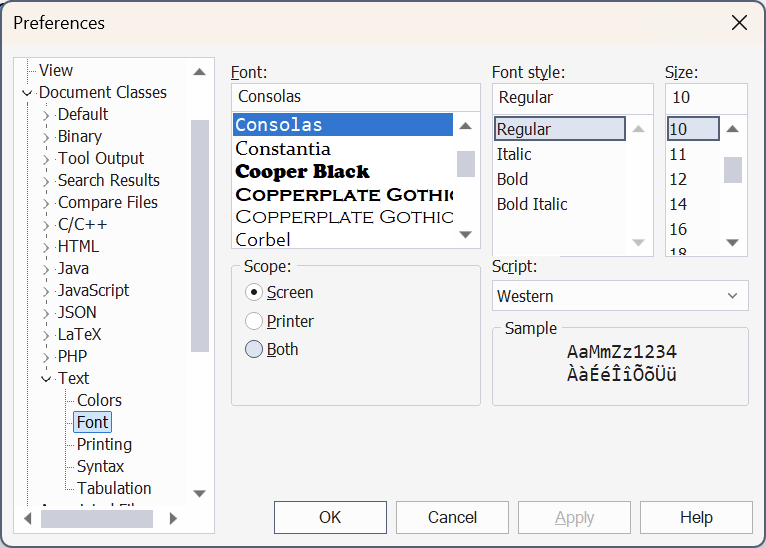Collapse the Document Classes node
The height and width of the screenshot is (548, 766).
click(27, 93)
